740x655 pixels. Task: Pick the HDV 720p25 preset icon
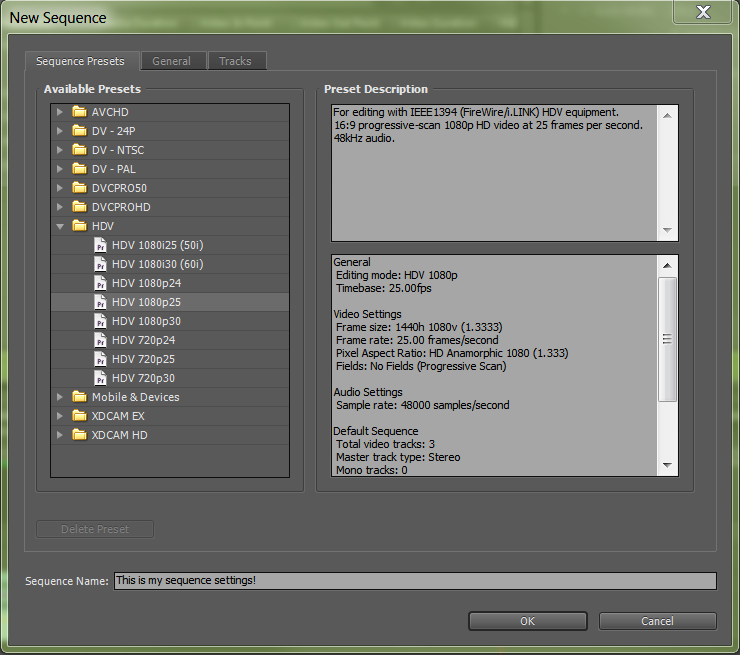(100, 359)
